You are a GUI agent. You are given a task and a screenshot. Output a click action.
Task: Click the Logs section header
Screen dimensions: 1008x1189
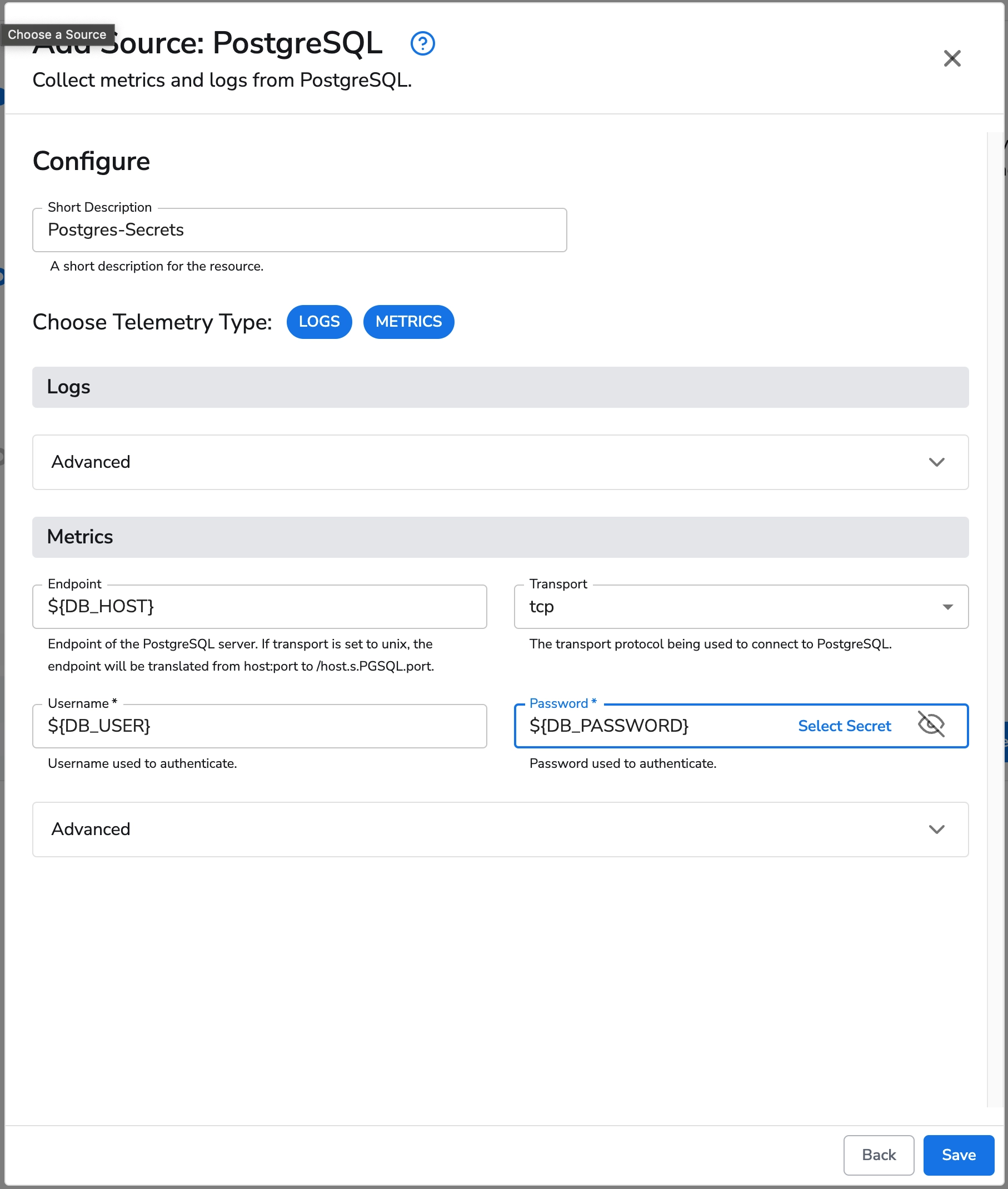tap(500, 387)
